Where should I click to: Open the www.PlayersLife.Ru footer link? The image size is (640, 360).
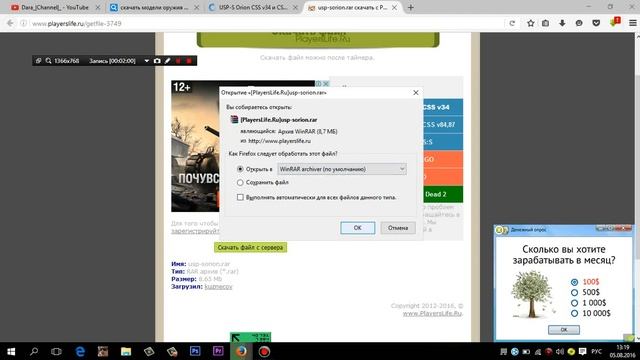tap(432, 313)
